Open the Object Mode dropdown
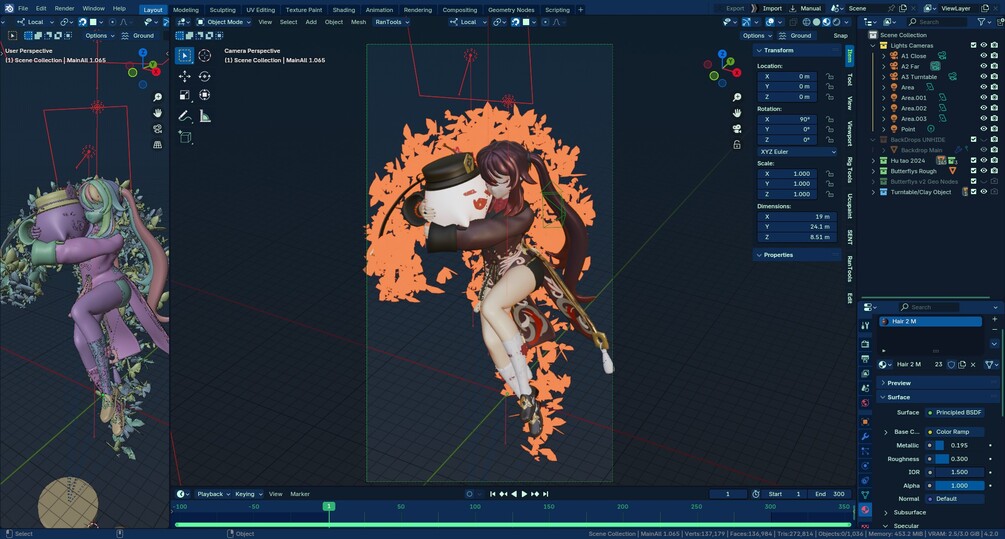Viewport: 1005px width, 539px height. coord(224,22)
